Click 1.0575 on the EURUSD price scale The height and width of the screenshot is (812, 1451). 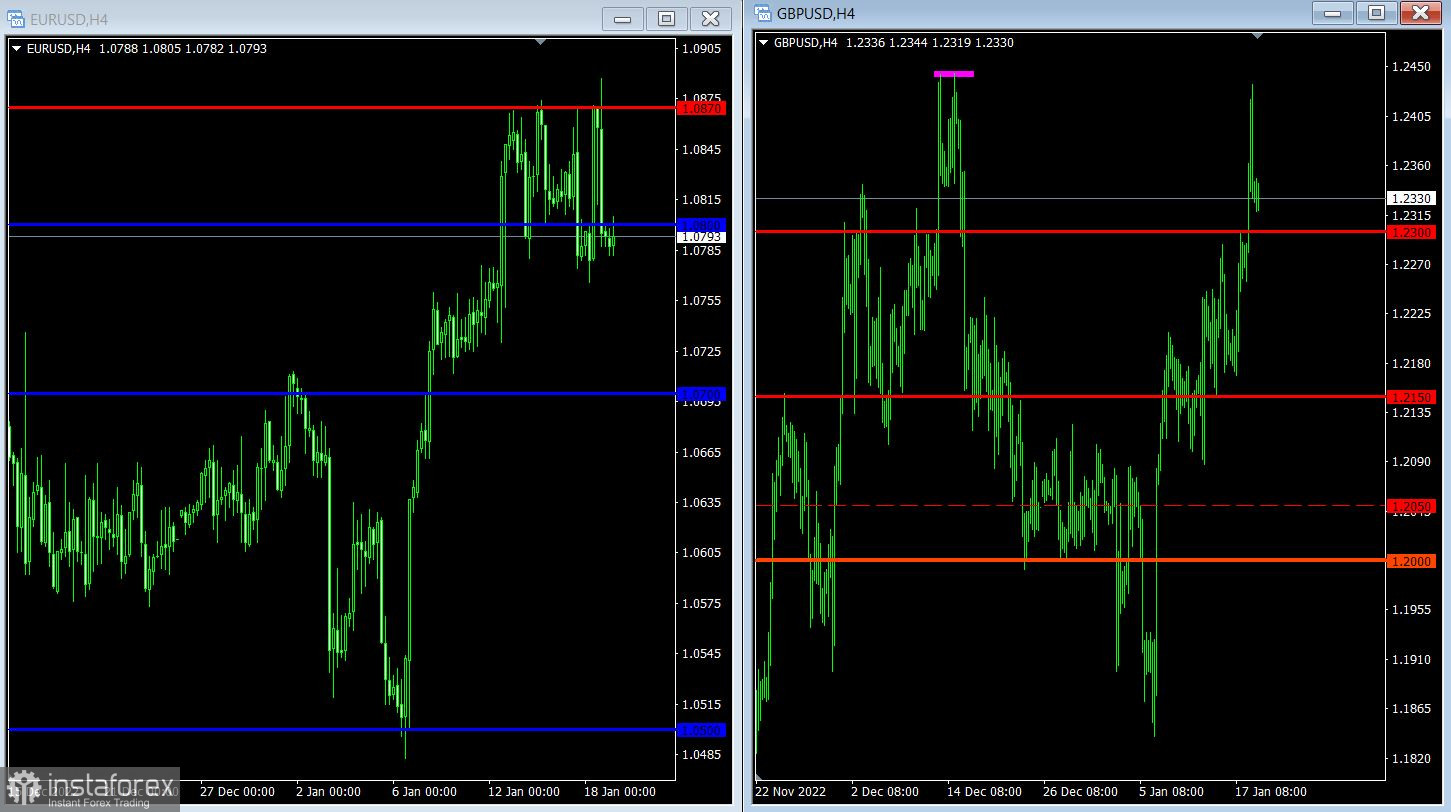coord(700,604)
